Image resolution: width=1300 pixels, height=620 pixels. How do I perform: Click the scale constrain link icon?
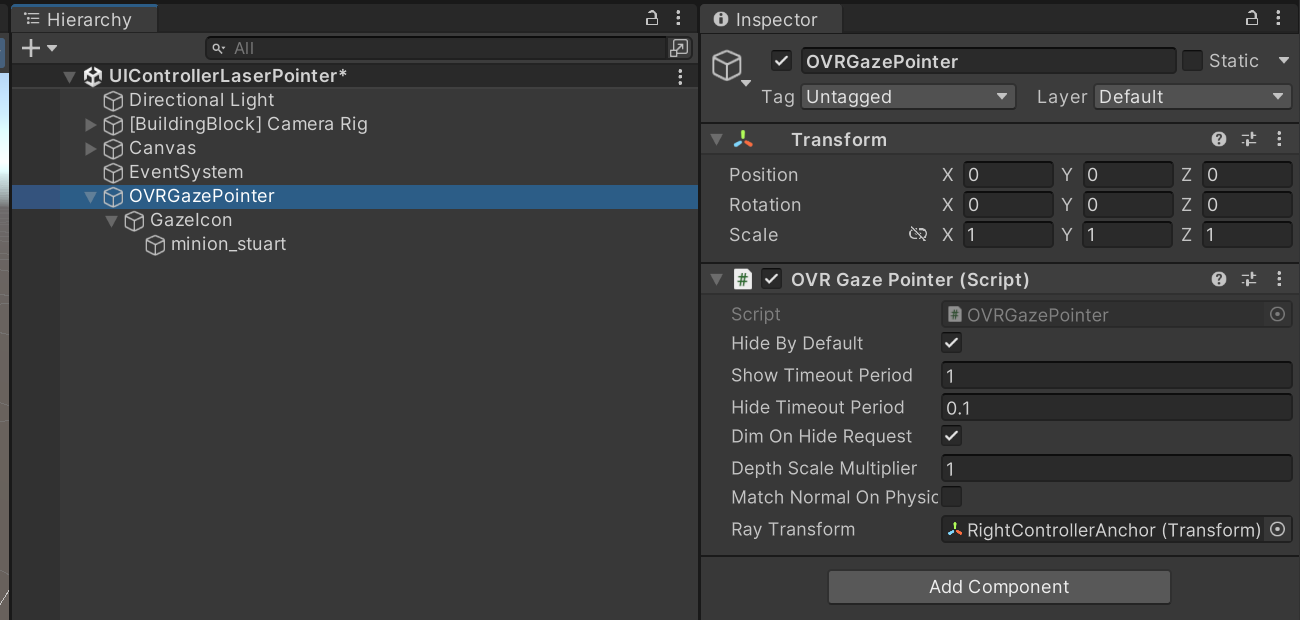pos(918,234)
